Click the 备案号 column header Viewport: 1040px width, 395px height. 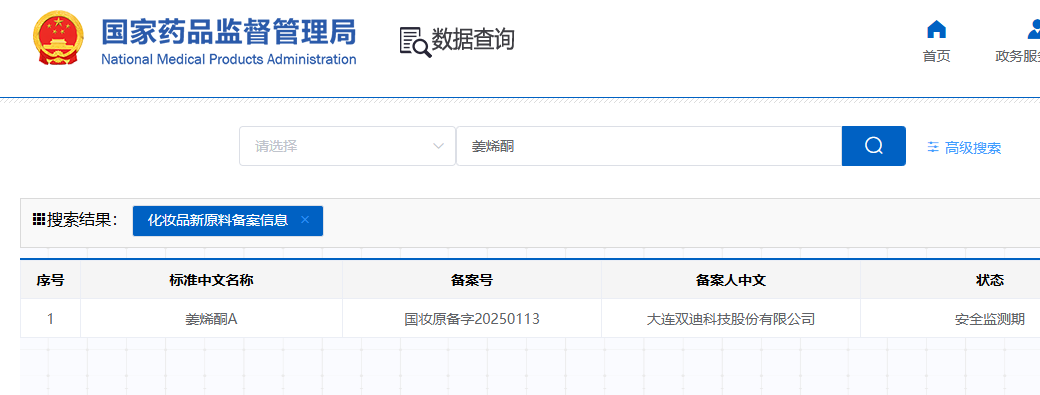point(472,280)
